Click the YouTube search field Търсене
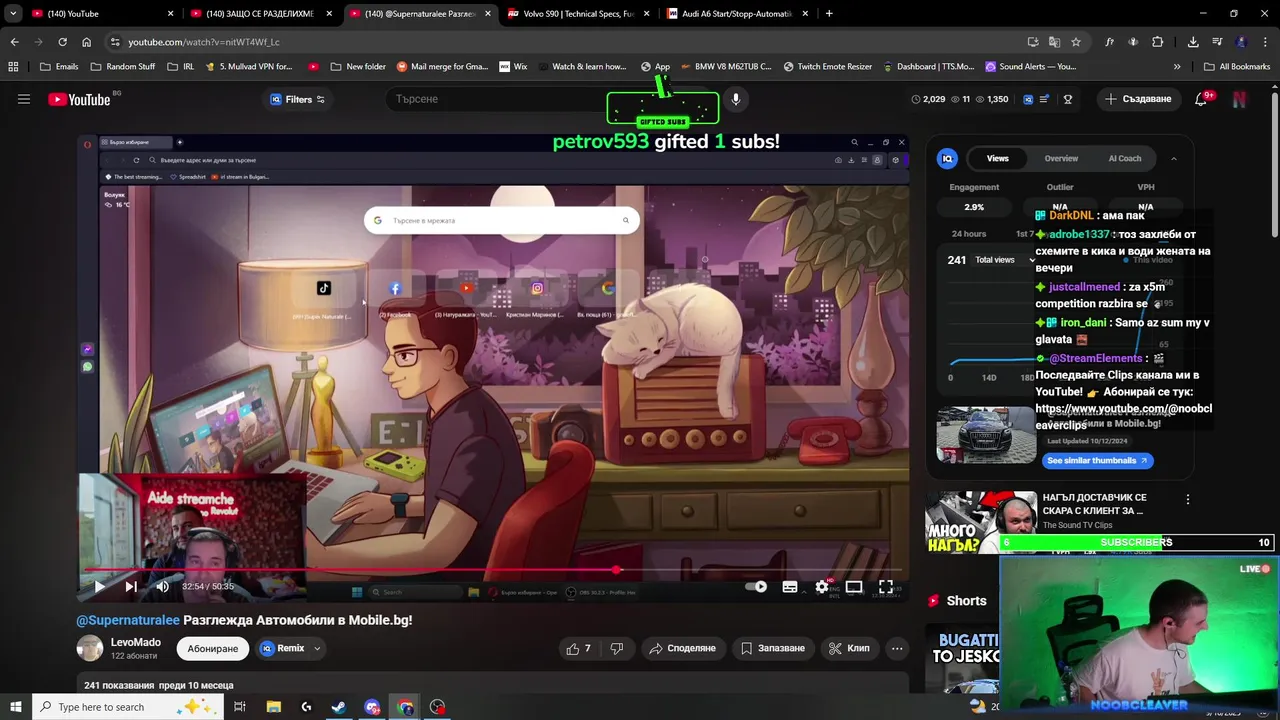The width and height of the screenshot is (1280, 720). point(495,99)
